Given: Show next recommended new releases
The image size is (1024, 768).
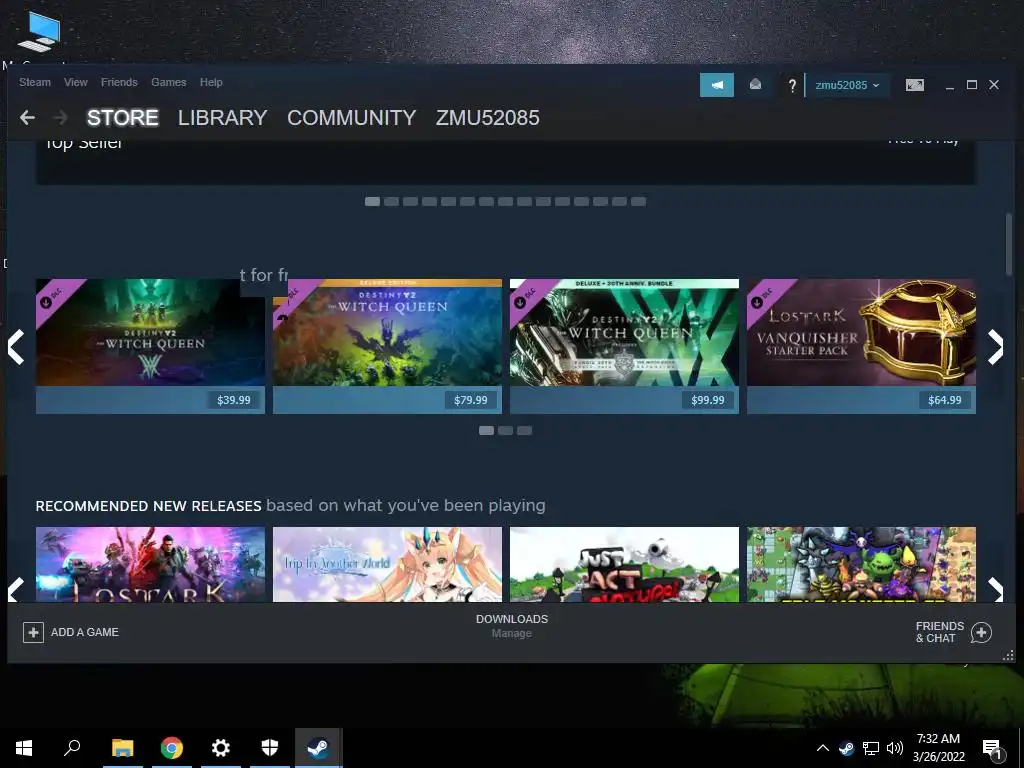Looking at the screenshot, I should click(995, 589).
